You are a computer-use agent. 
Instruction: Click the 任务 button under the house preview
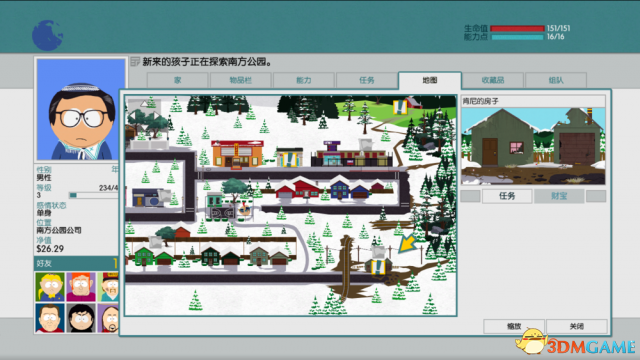pyautogui.click(x=507, y=196)
